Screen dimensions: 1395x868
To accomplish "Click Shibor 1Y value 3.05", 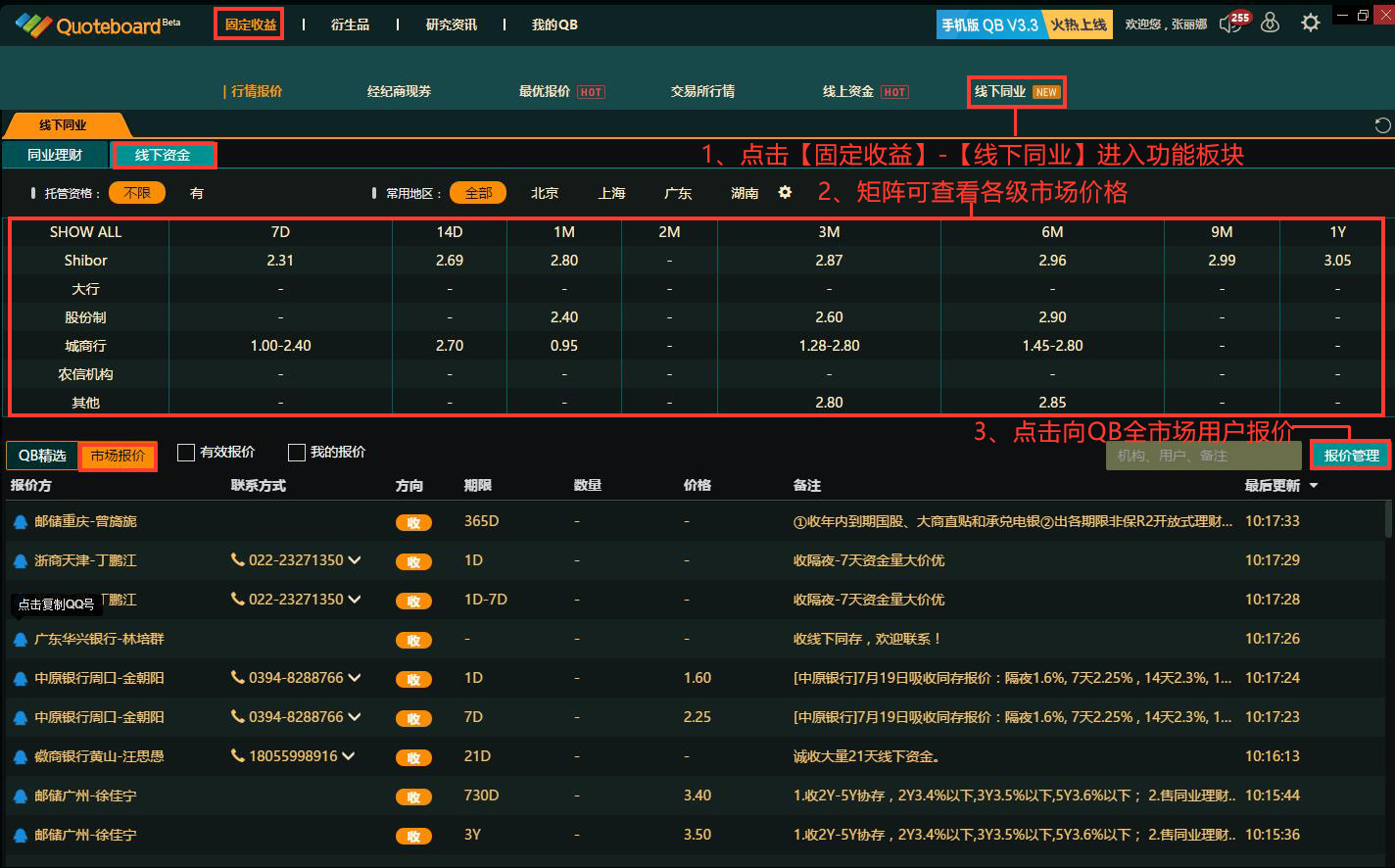I will pyautogui.click(x=1337, y=261).
